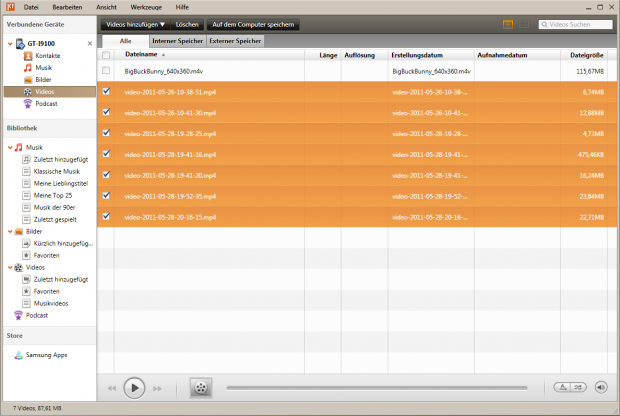
Task: Uncheck video-2011-05-26-10-38-51.mp4 checkbox
Action: 107,91
